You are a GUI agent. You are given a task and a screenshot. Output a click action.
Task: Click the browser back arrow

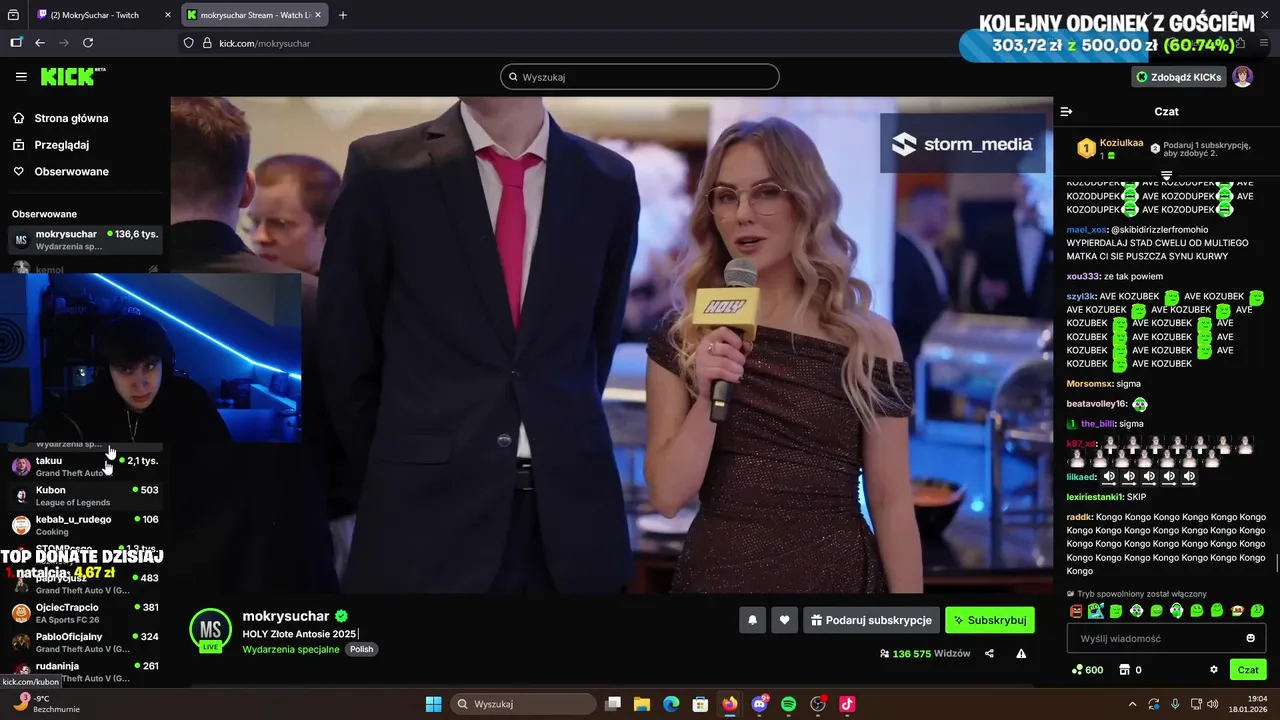[40, 43]
